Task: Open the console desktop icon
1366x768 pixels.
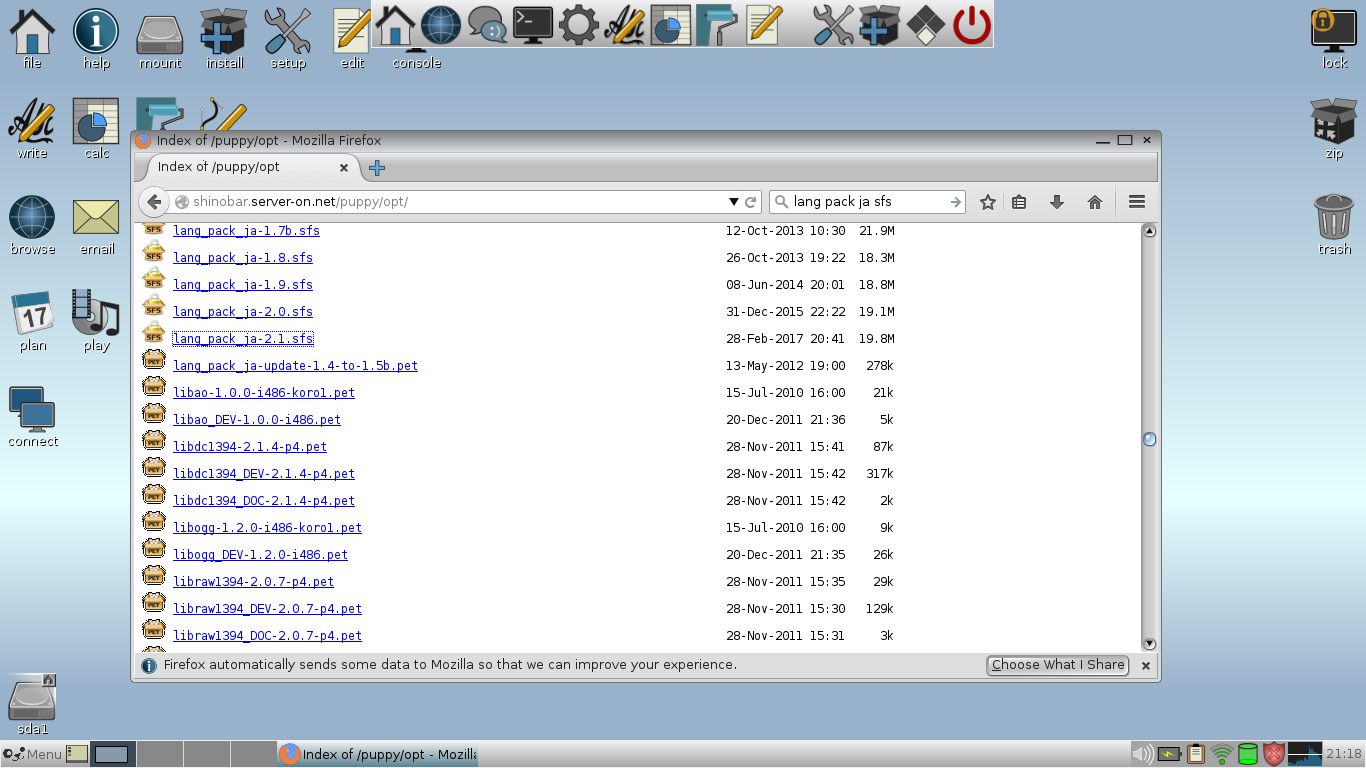Action: 416,38
